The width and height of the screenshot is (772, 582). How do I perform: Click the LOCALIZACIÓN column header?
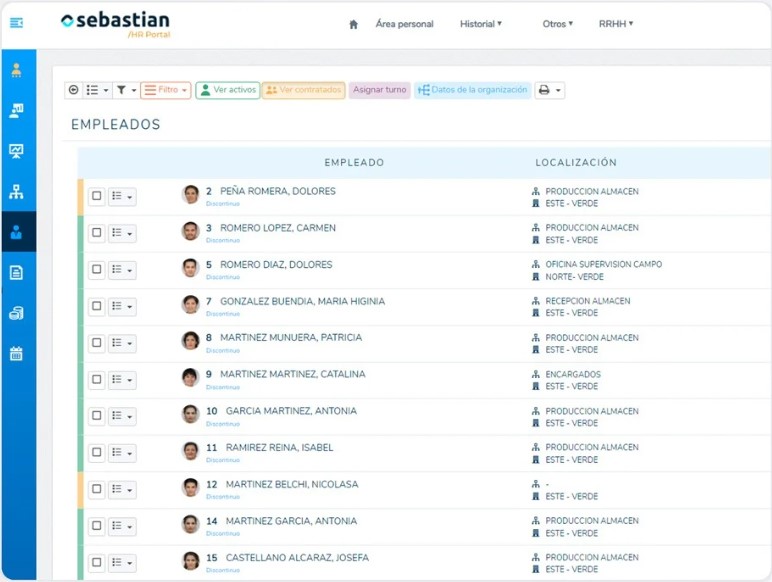tap(576, 162)
